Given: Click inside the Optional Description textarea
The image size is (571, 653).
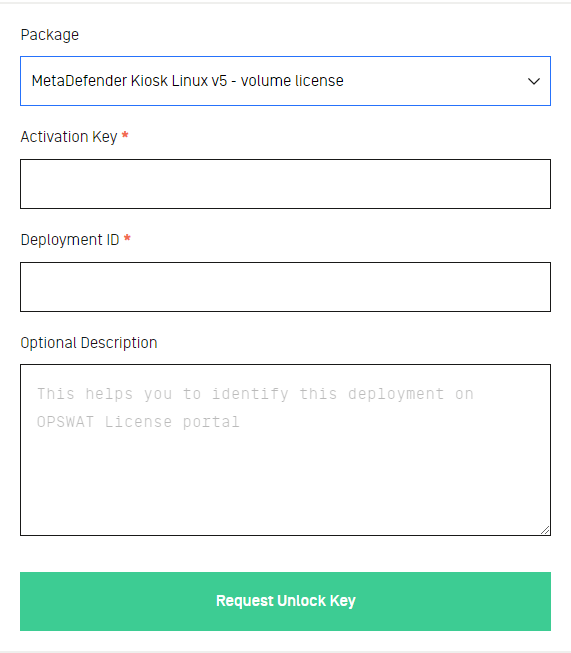Looking at the screenshot, I should [x=285, y=450].
